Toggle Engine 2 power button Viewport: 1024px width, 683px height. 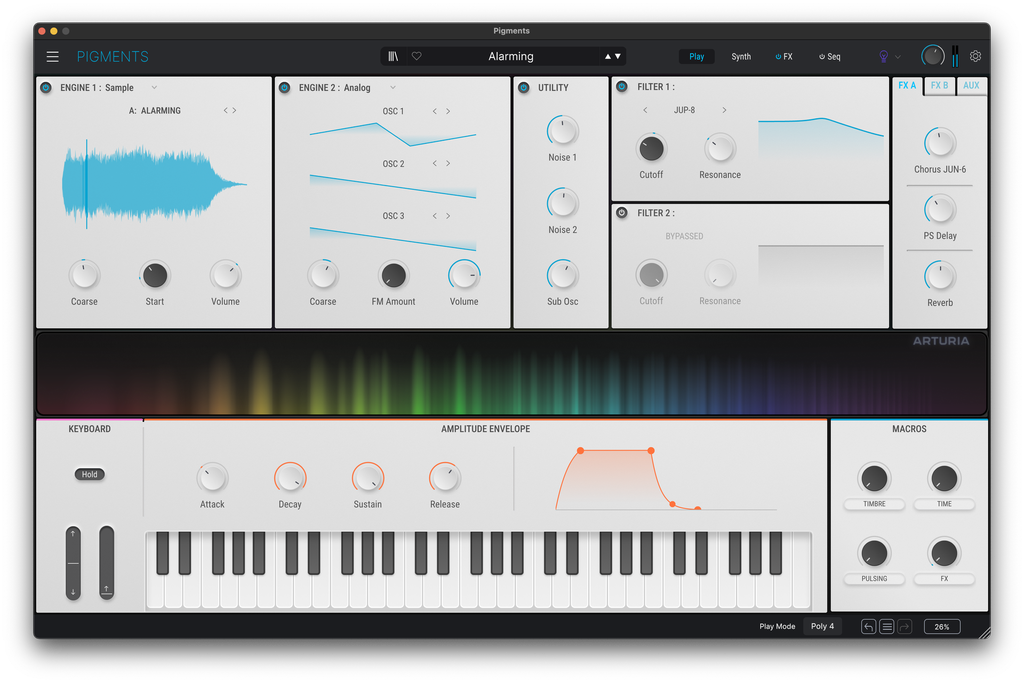(285, 87)
